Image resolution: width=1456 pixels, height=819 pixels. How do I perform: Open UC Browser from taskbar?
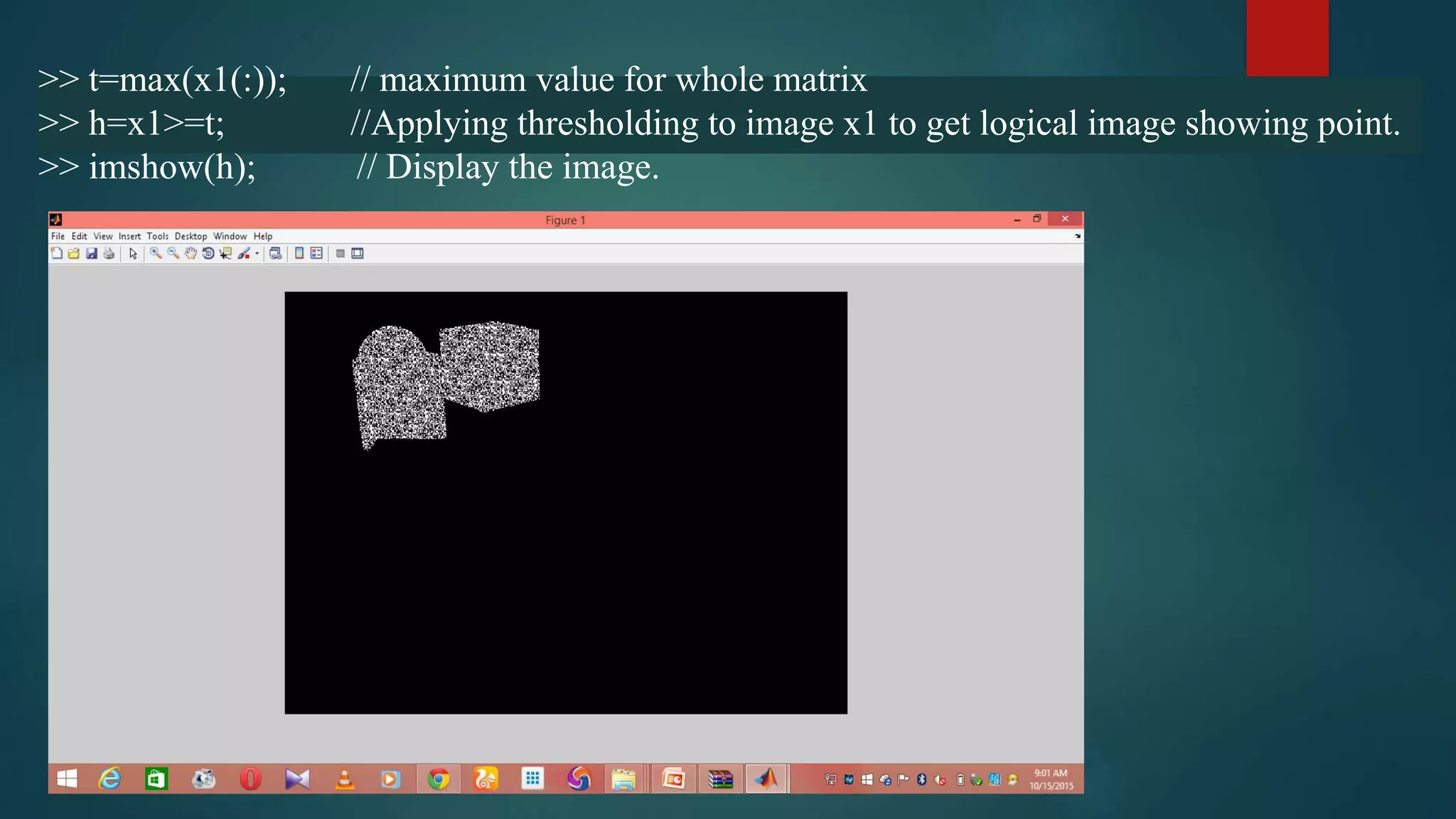click(485, 779)
